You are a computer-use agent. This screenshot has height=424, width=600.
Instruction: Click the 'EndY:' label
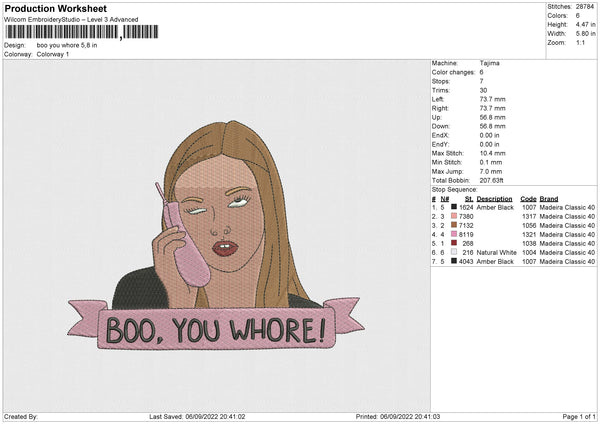point(440,144)
